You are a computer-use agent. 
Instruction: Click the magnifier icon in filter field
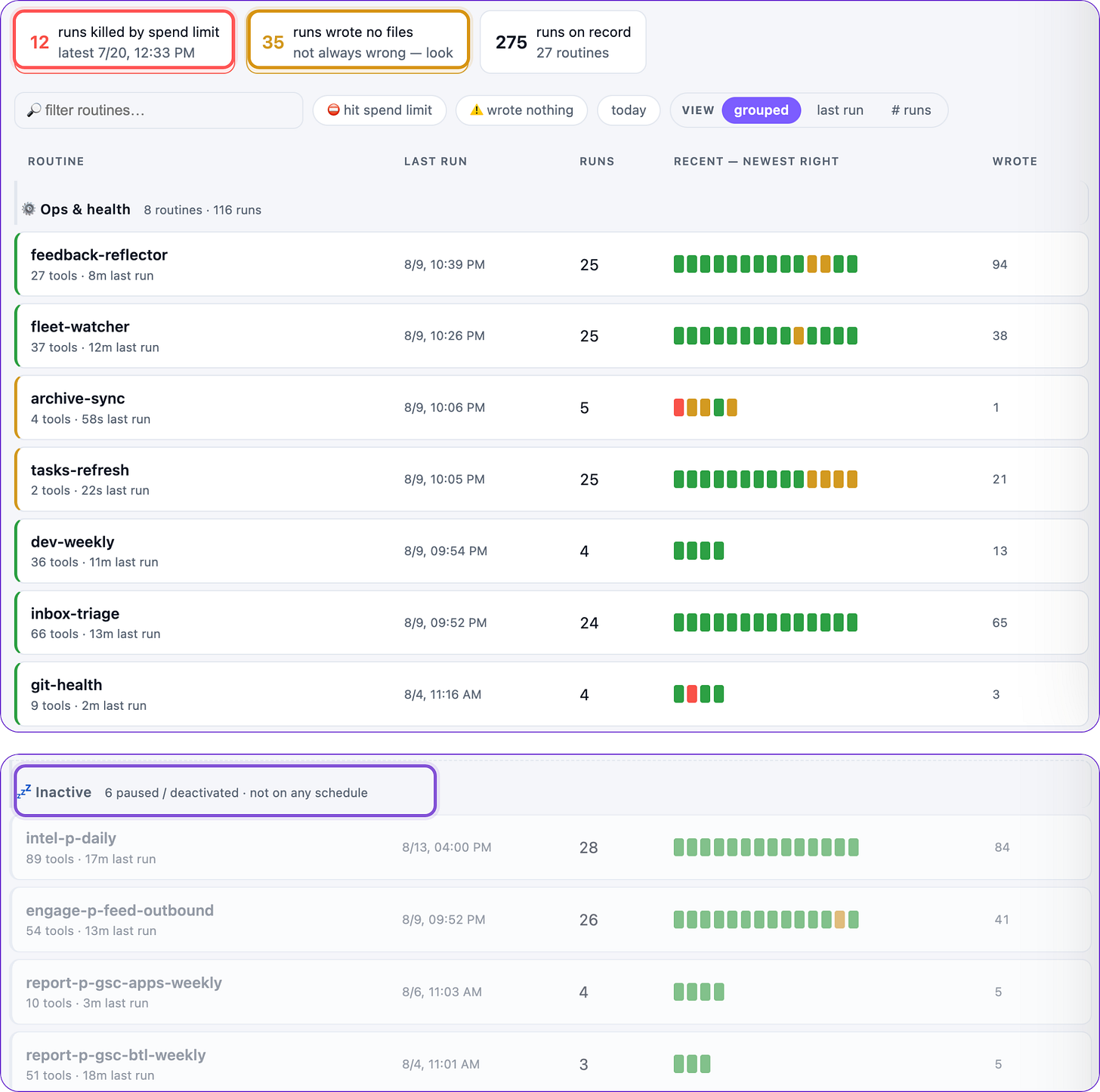34,110
